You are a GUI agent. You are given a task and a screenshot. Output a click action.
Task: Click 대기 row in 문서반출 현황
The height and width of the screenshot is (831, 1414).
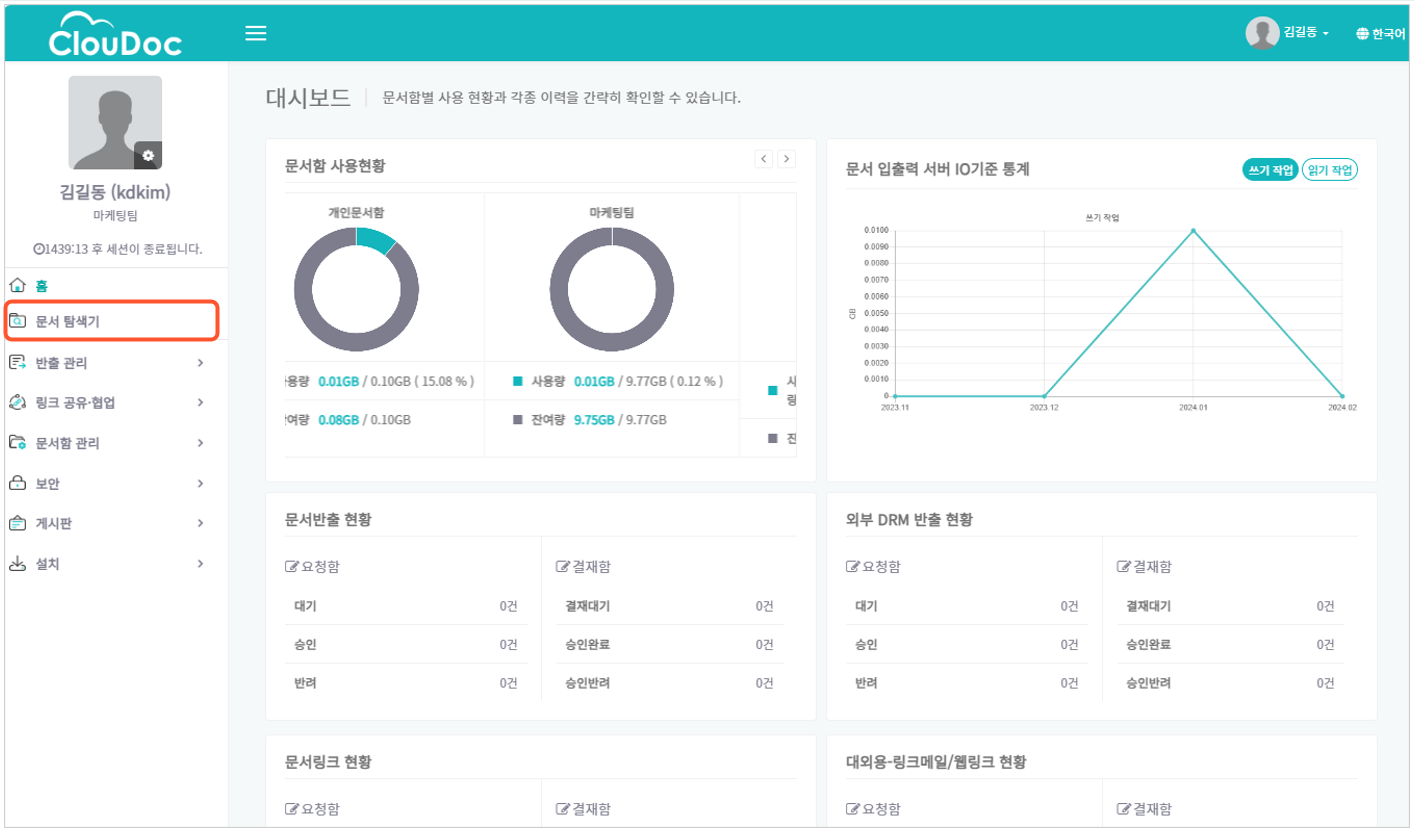pyautogui.click(x=406, y=606)
